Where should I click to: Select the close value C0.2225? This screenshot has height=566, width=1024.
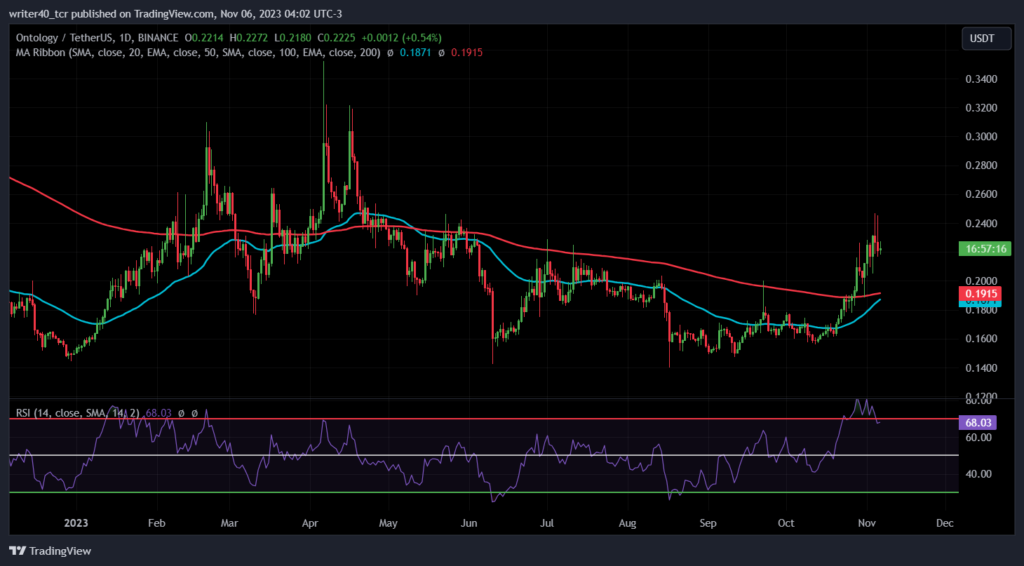pyautogui.click(x=336, y=38)
